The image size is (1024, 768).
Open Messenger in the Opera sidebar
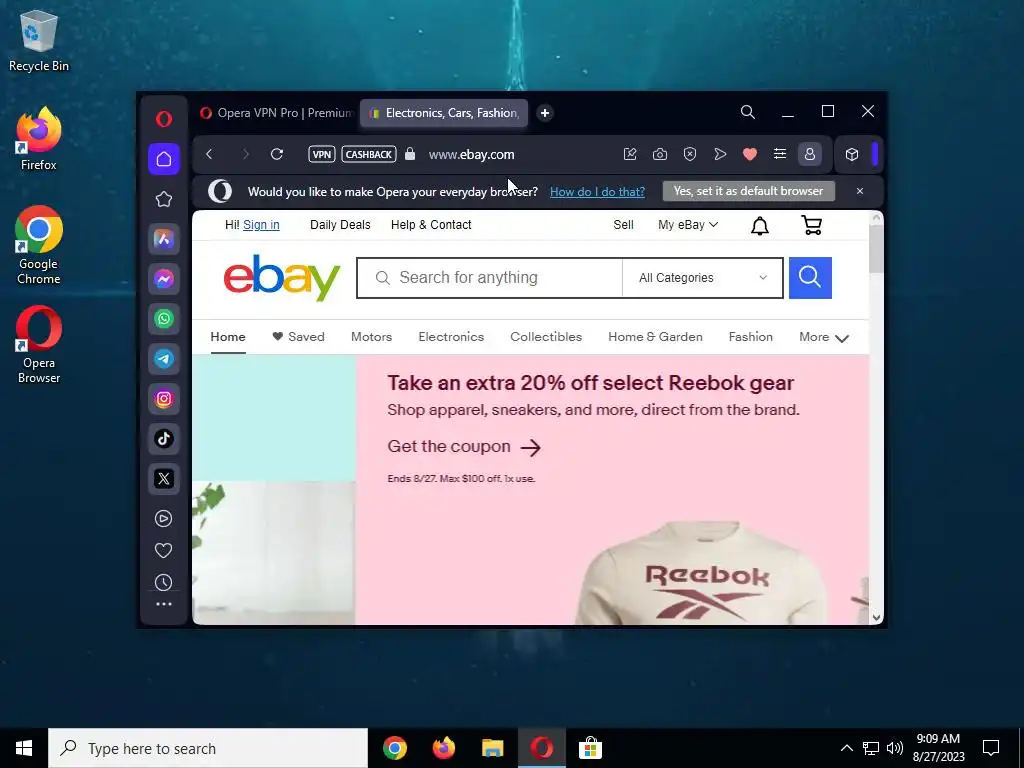(x=164, y=279)
